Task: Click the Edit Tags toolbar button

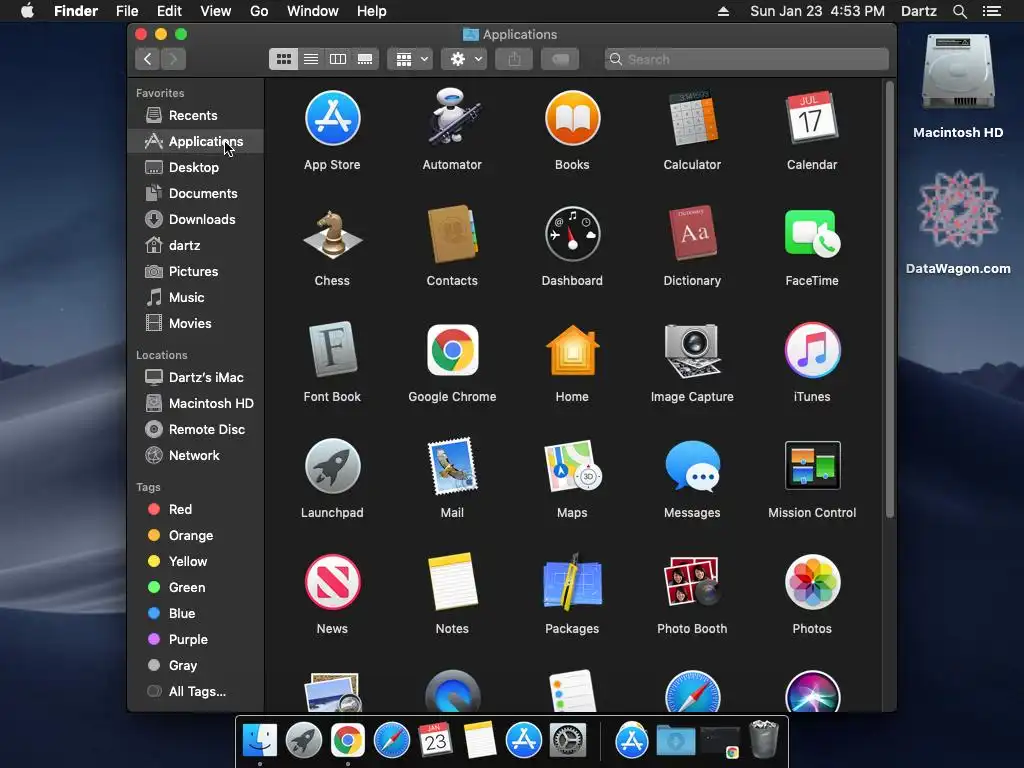Action: pos(560,59)
